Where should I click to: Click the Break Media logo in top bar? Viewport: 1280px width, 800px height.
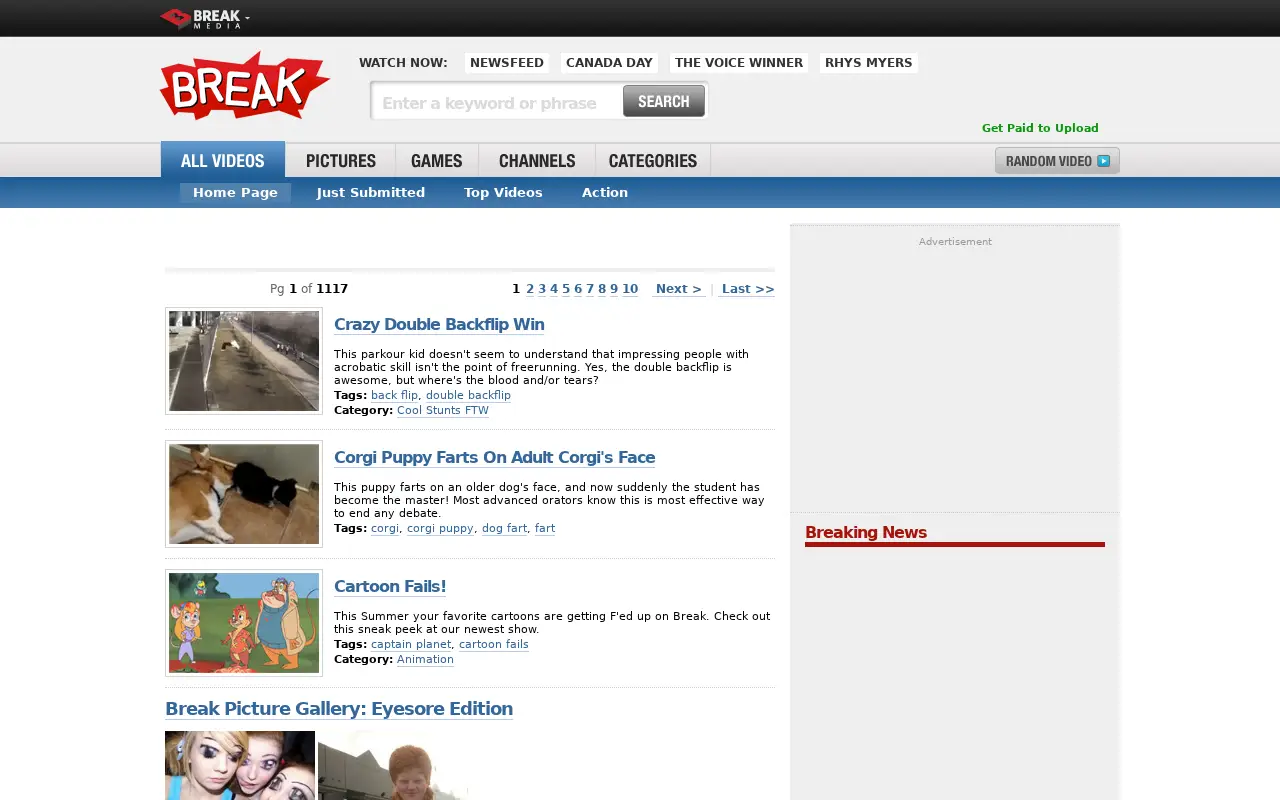(x=200, y=18)
